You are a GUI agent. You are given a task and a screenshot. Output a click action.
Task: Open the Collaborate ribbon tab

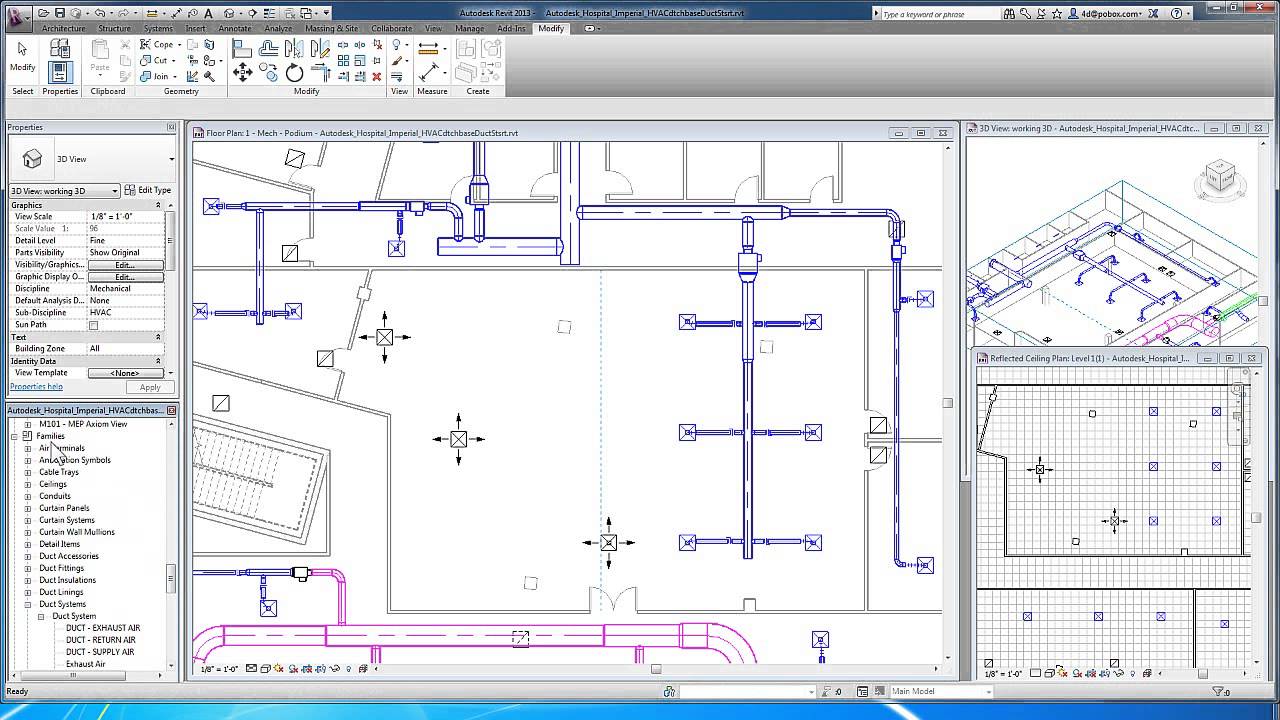tap(392, 29)
